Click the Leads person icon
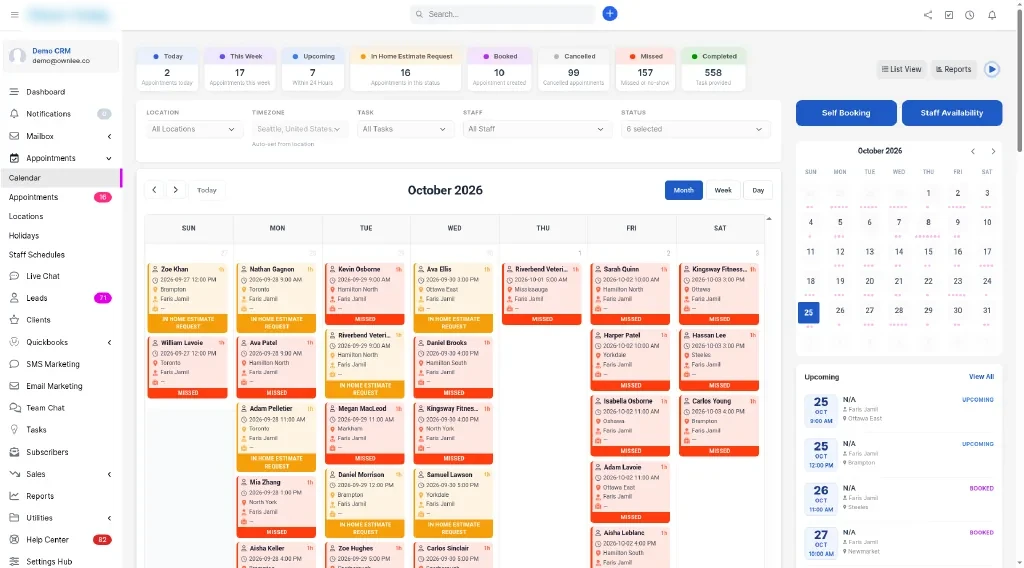Image resolution: width=1024 pixels, height=568 pixels. [14, 298]
